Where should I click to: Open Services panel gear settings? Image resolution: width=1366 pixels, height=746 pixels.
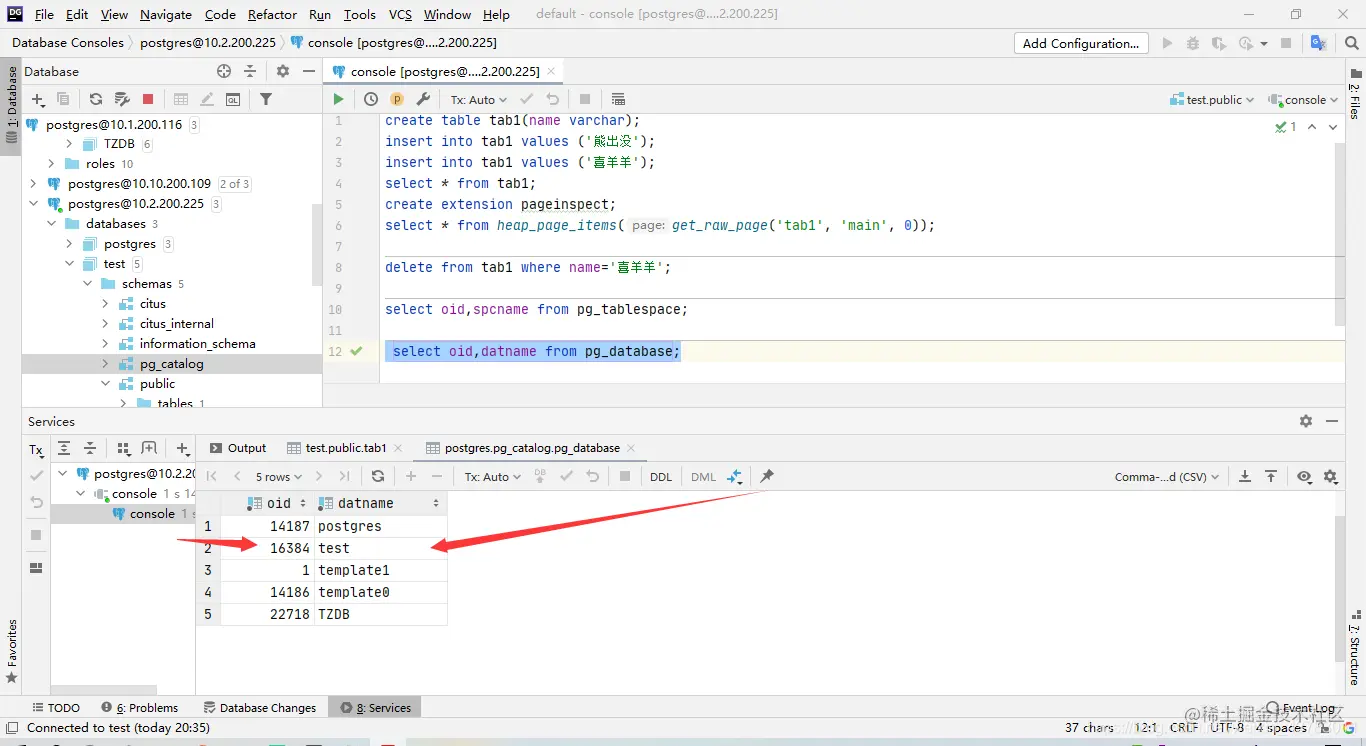pos(1305,421)
